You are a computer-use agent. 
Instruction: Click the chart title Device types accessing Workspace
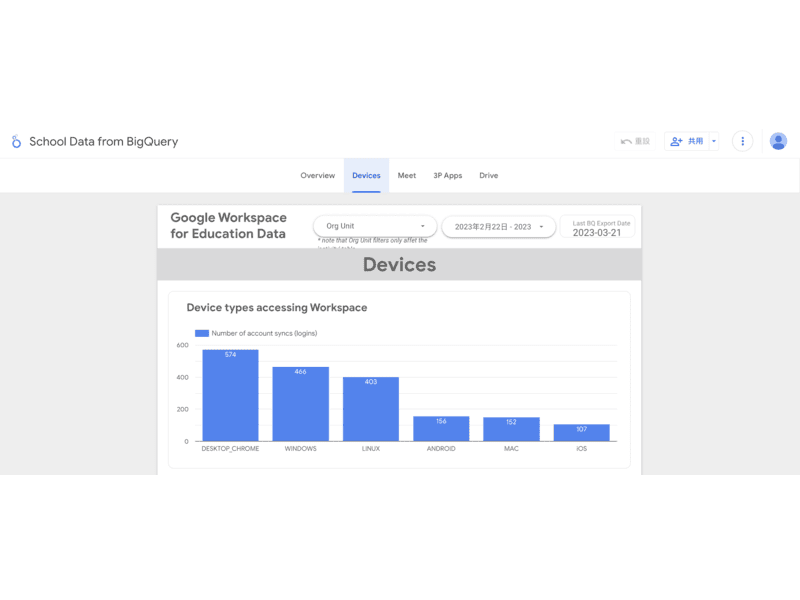(x=277, y=308)
